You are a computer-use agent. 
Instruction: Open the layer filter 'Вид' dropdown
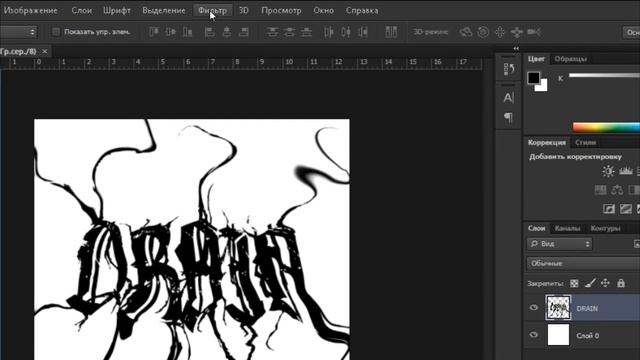(x=560, y=244)
